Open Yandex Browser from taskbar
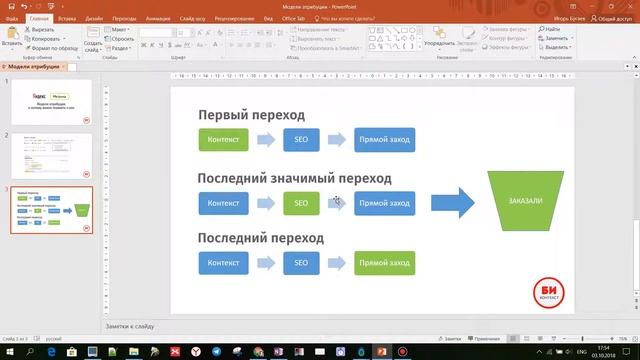Image resolution: width=640 pixels, height=360 pixels. [x=196, y=351]
